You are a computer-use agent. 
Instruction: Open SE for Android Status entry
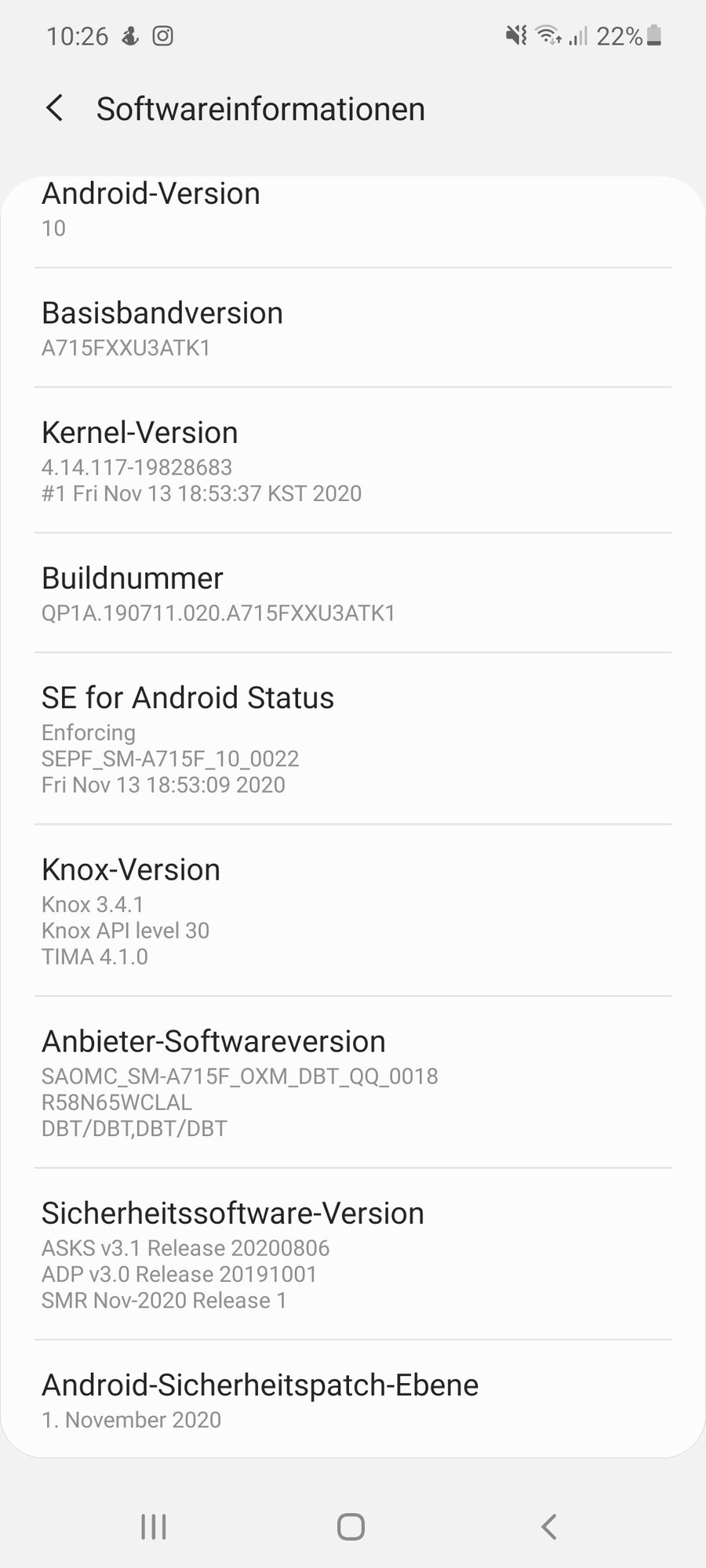click(x=353, y=739)
